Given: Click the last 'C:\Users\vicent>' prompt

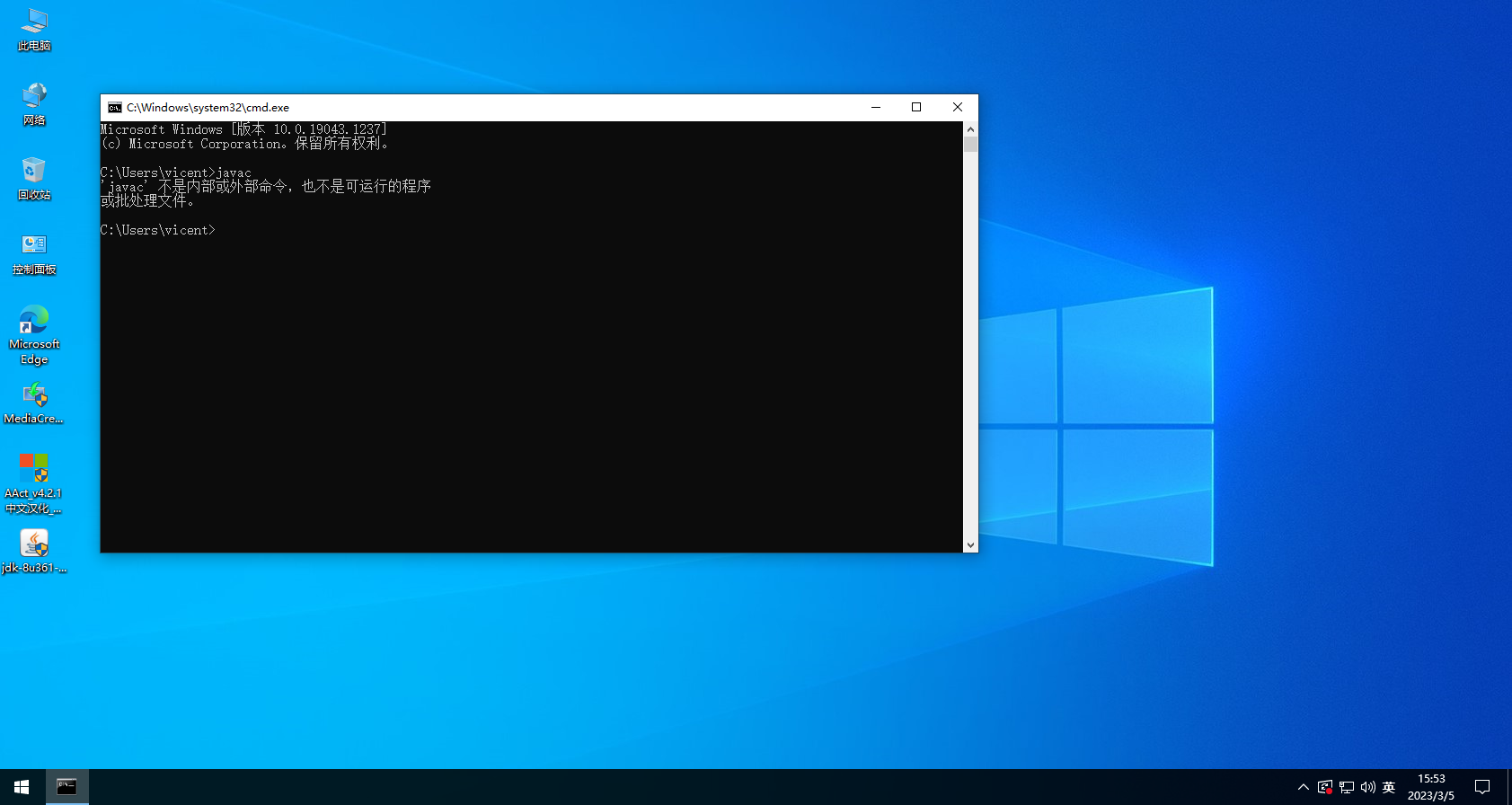Looking at the screenshot, I should [158, 230].
